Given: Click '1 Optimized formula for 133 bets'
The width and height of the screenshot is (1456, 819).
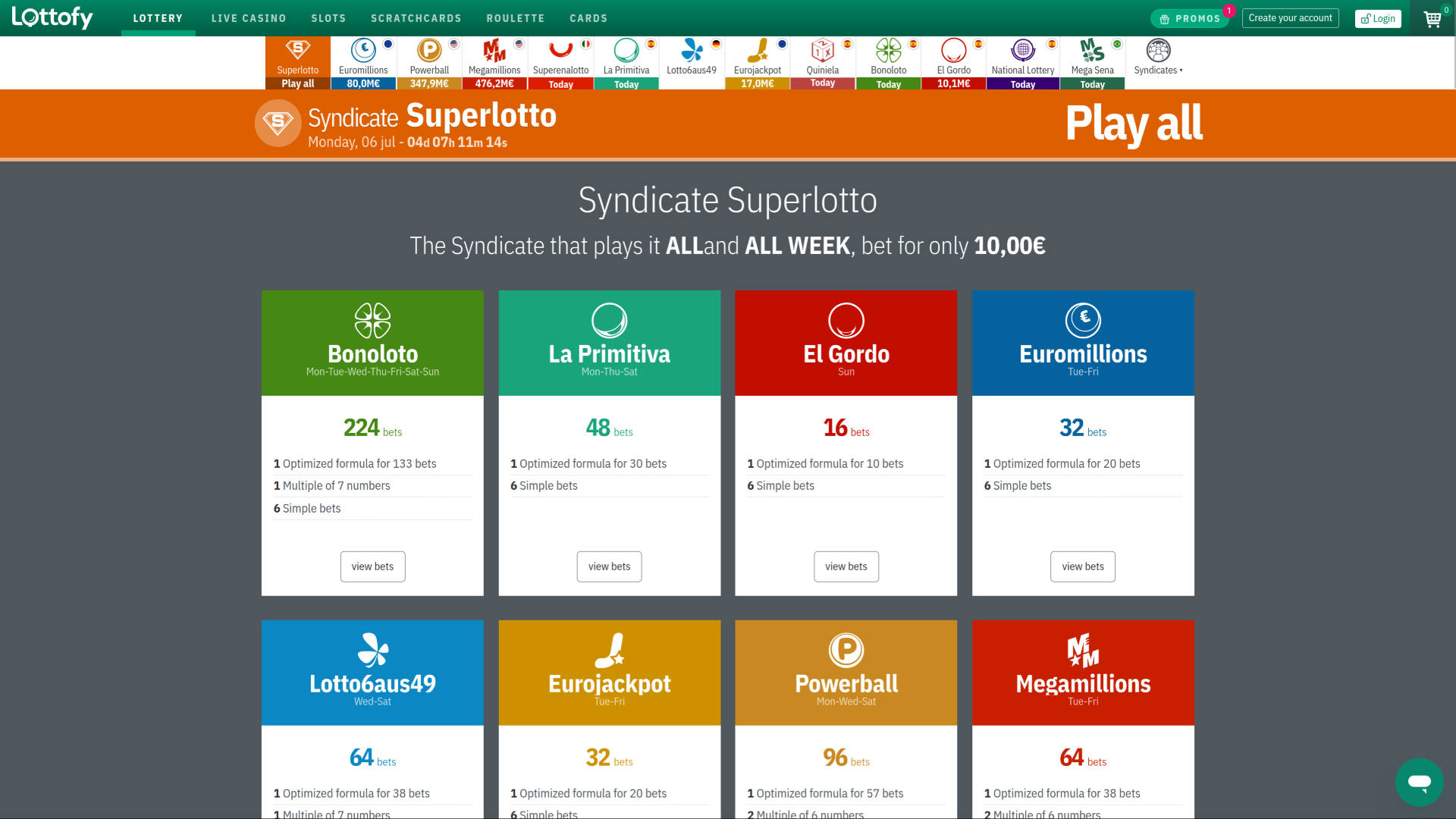Looking at the screenshot, I should (x=355, y=464).
